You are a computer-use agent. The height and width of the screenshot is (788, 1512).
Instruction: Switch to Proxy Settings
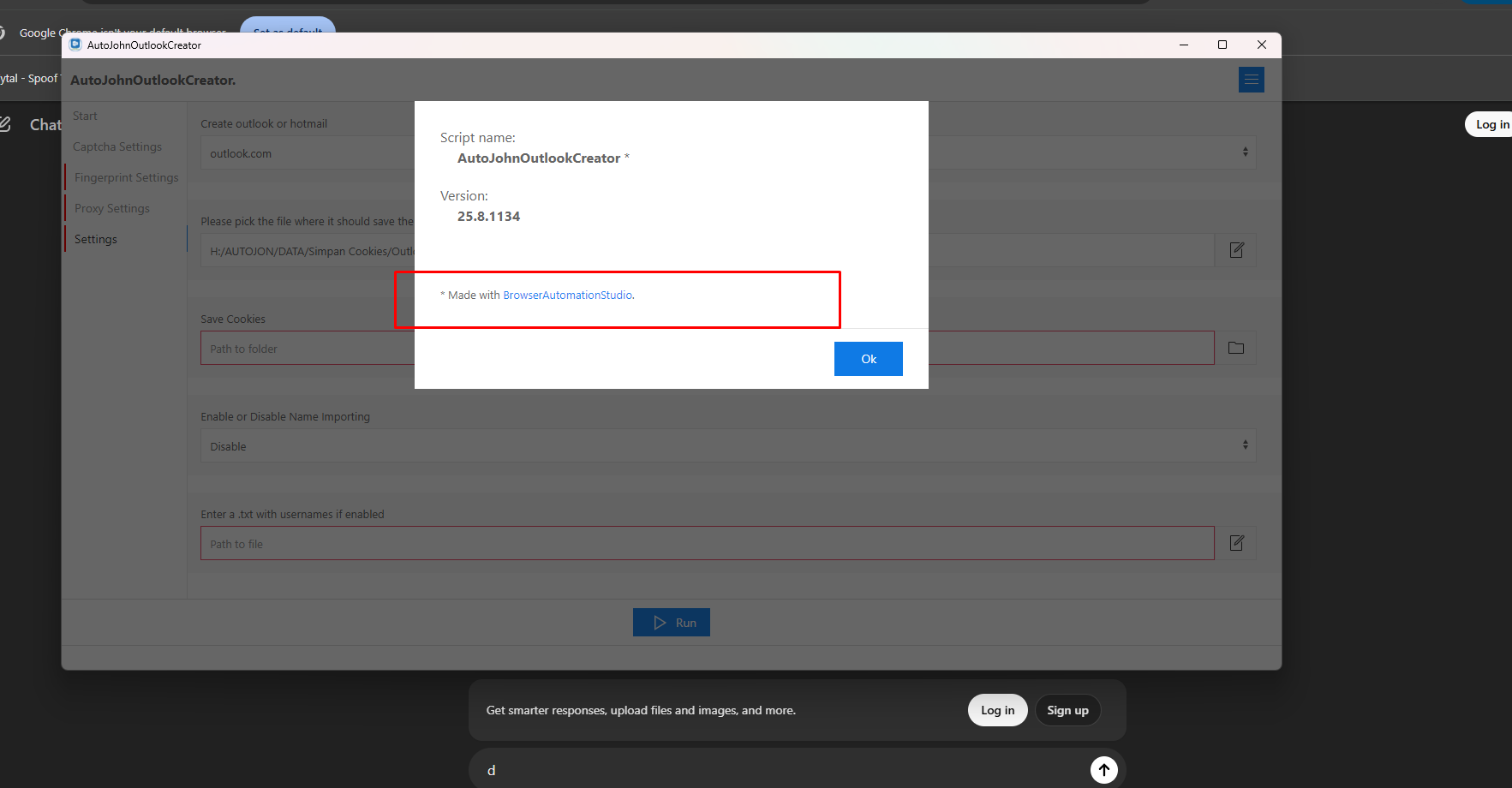111,207
